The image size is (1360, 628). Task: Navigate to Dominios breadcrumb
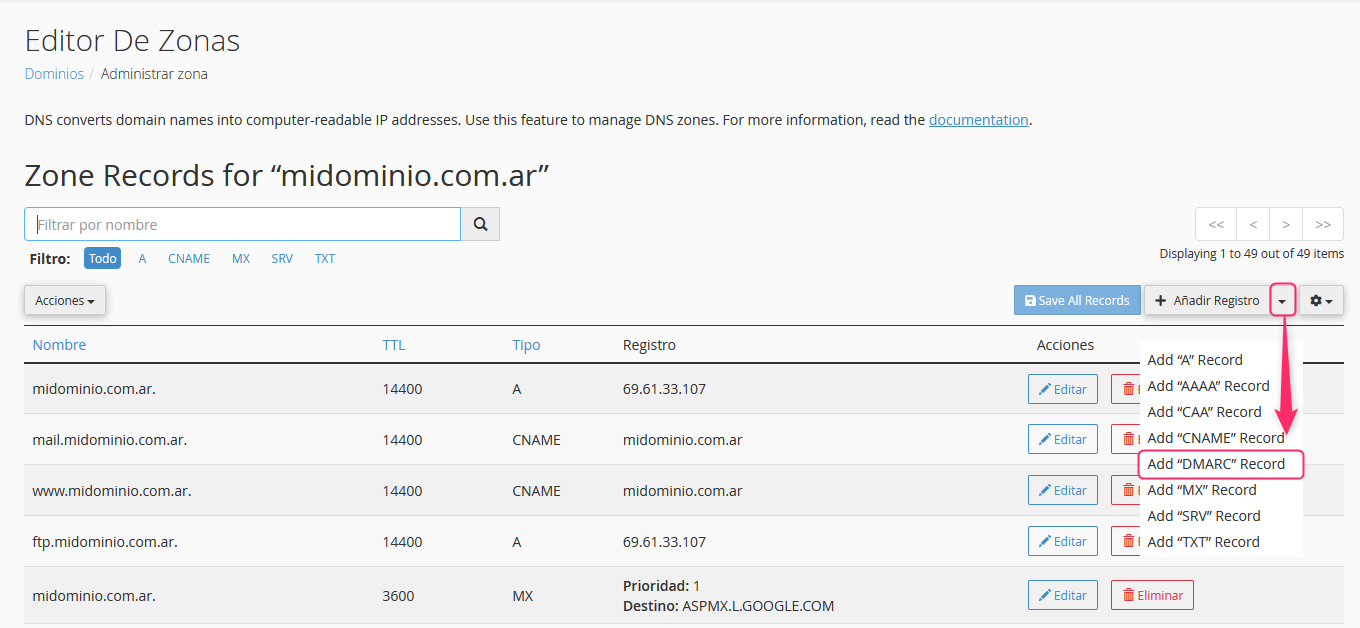click(54, 74)
